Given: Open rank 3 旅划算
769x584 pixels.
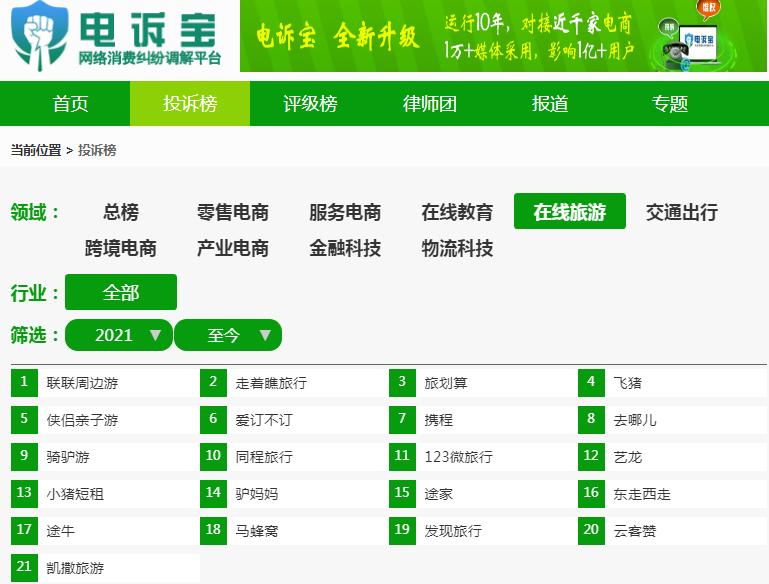Looking at the screenshot, I should pos(483,383).
